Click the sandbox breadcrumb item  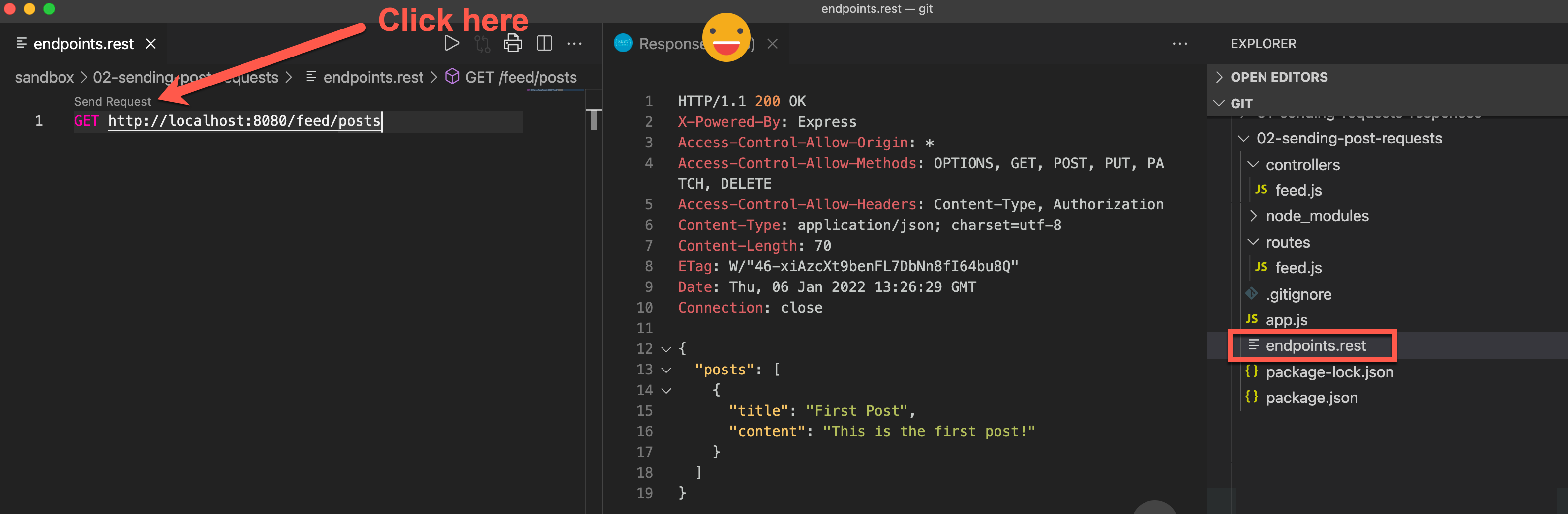coord(43,77)
